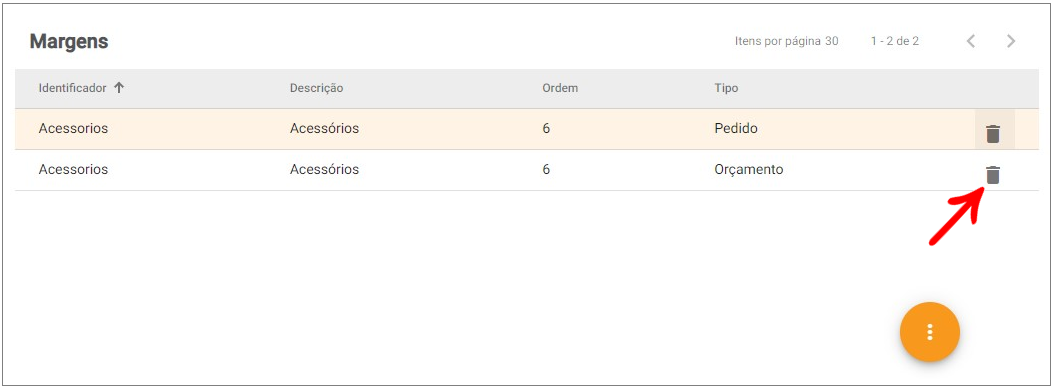This screenshot has width=1055, height=390.
Task: Go to the previous page with left chevron
Action: coord(971,41)
